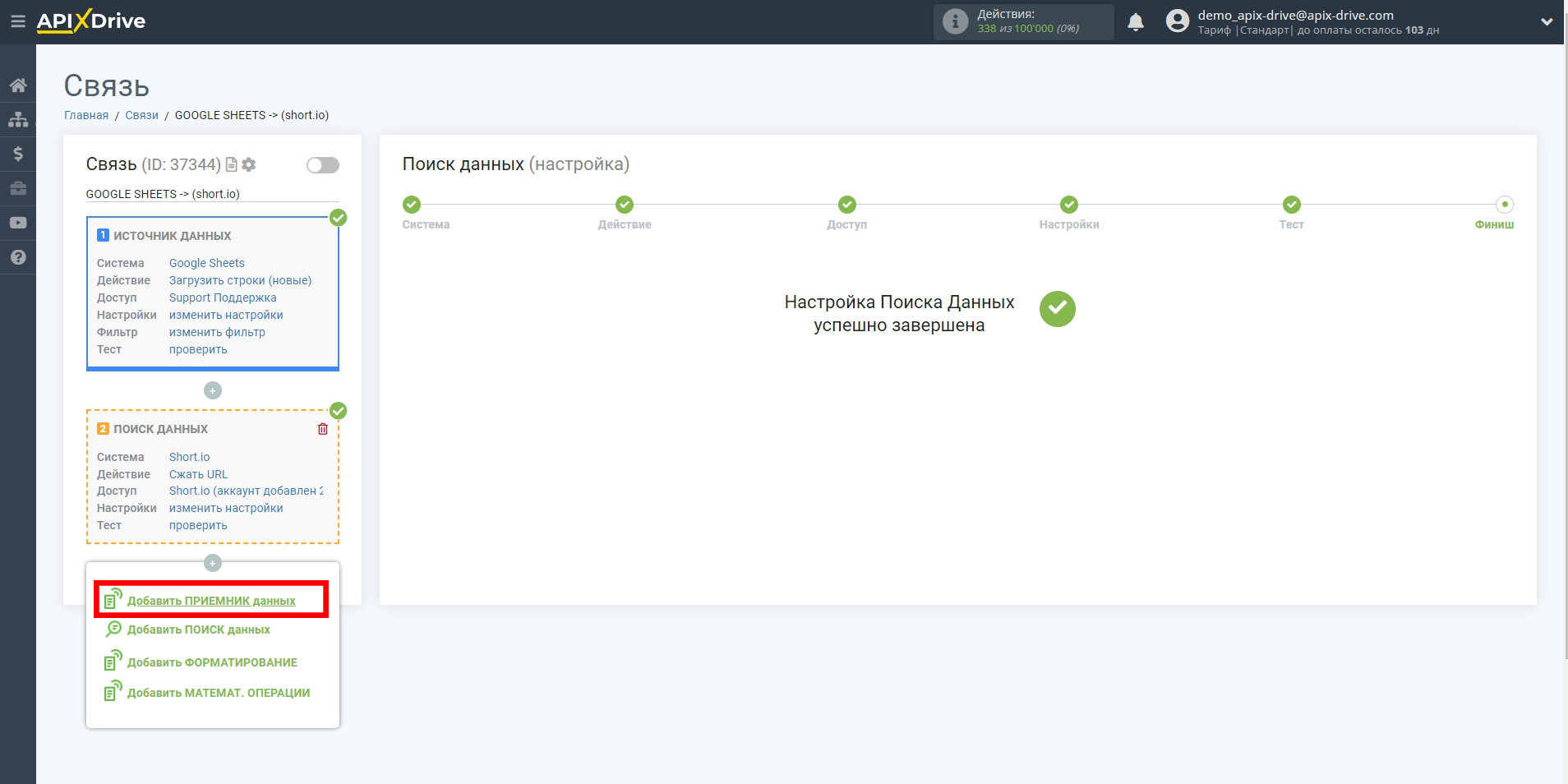Click the Добавить ПОИСК search icon
The image size is (1568, 784).
click(113, 630)
